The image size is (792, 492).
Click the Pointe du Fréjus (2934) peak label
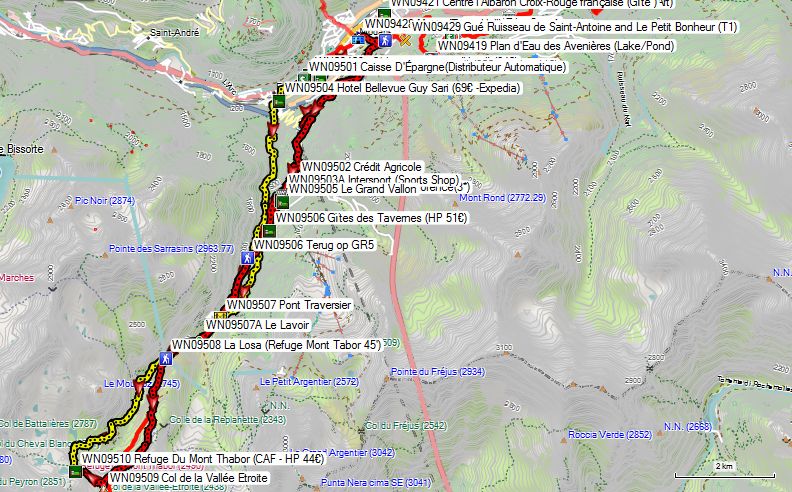(x=438, y=372)
